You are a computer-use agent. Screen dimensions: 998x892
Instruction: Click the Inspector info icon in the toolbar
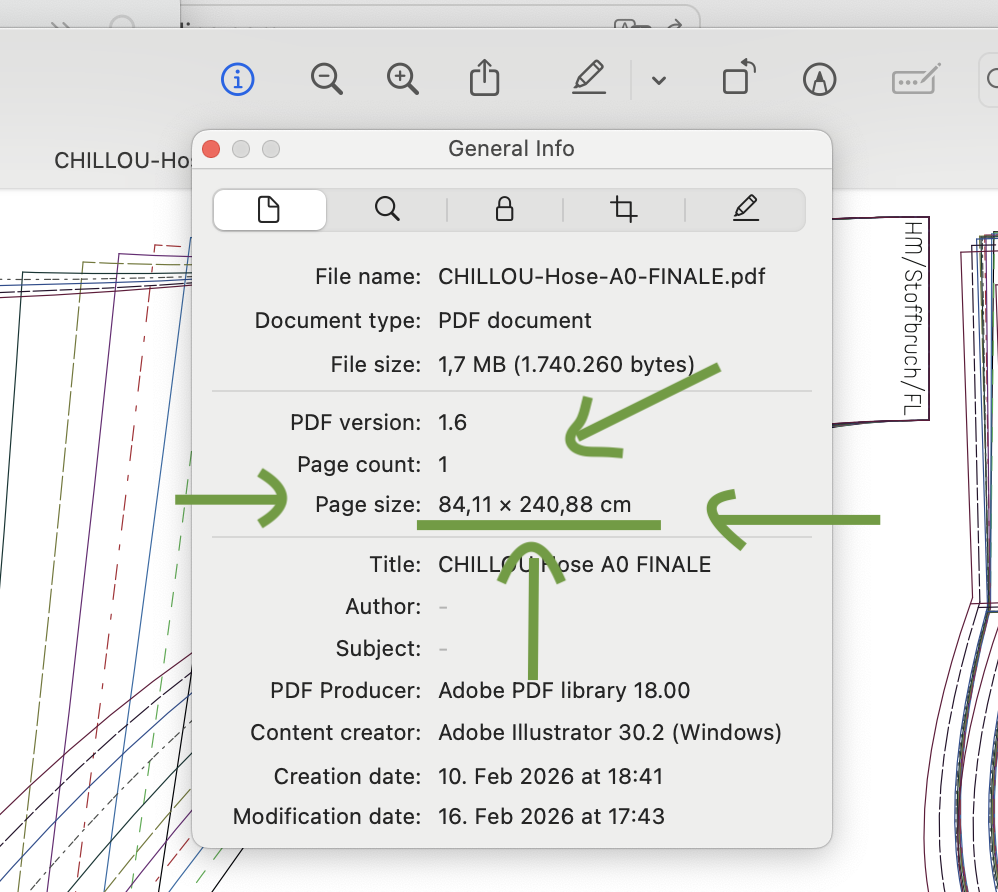(x=238, y=78)
